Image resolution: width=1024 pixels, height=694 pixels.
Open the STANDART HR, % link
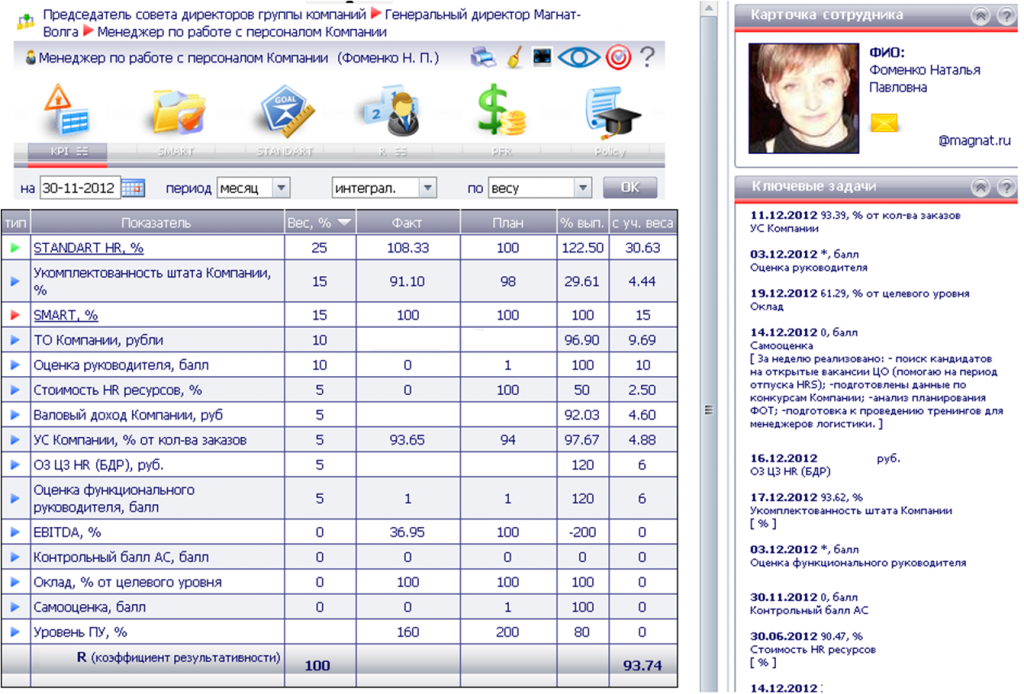[89, 248]
